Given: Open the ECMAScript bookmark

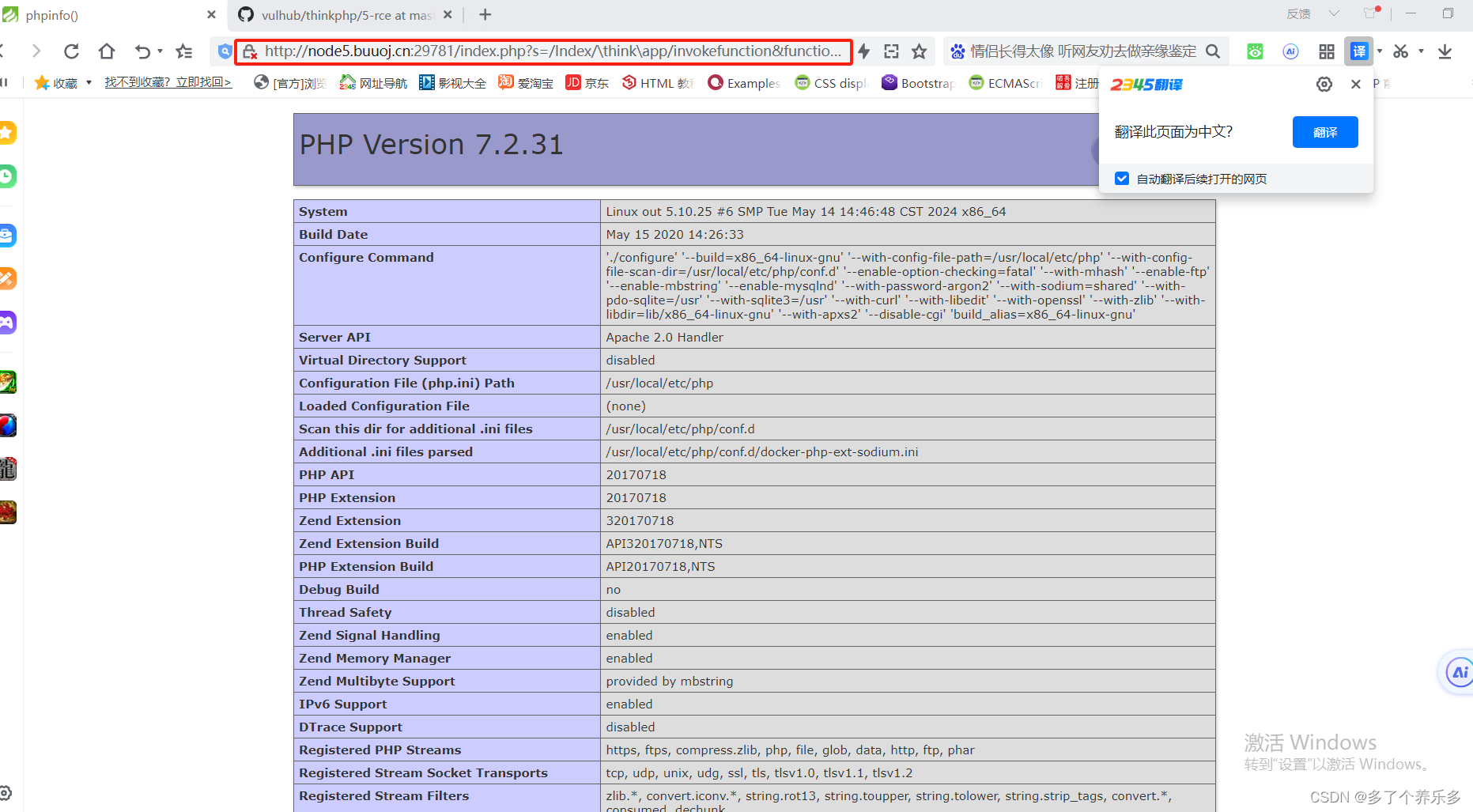Looking at the screenshot, I should pos(1006,82).
